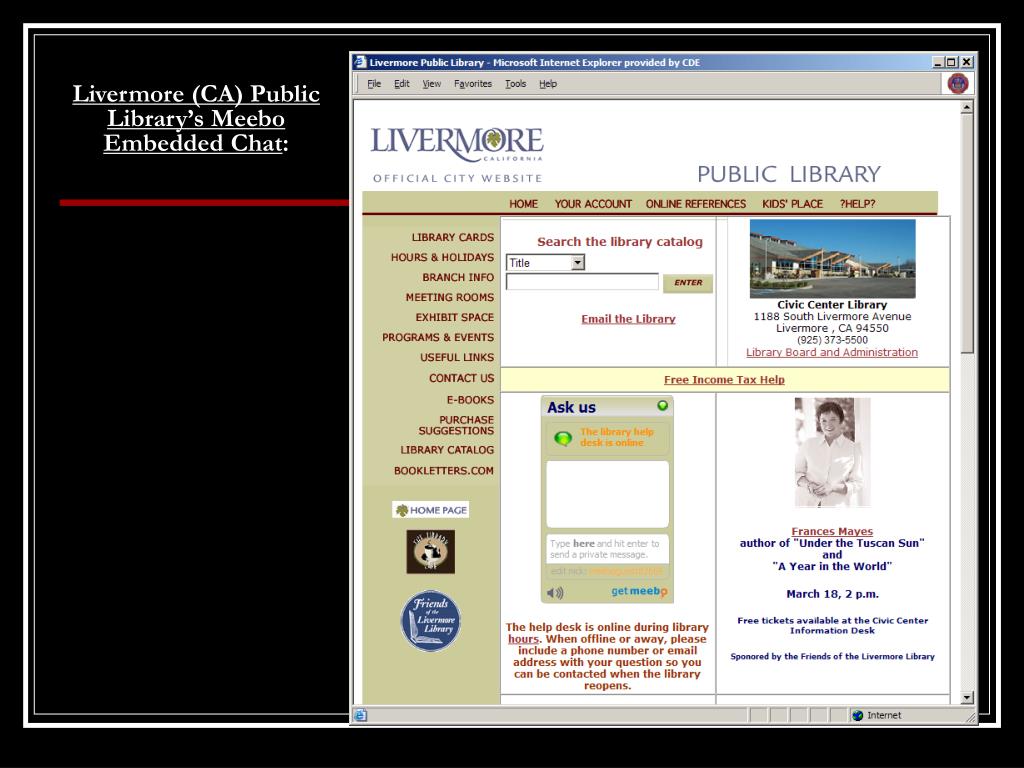
Task: Open LIBRARY CARDS sidebar link
Action: 453,237
